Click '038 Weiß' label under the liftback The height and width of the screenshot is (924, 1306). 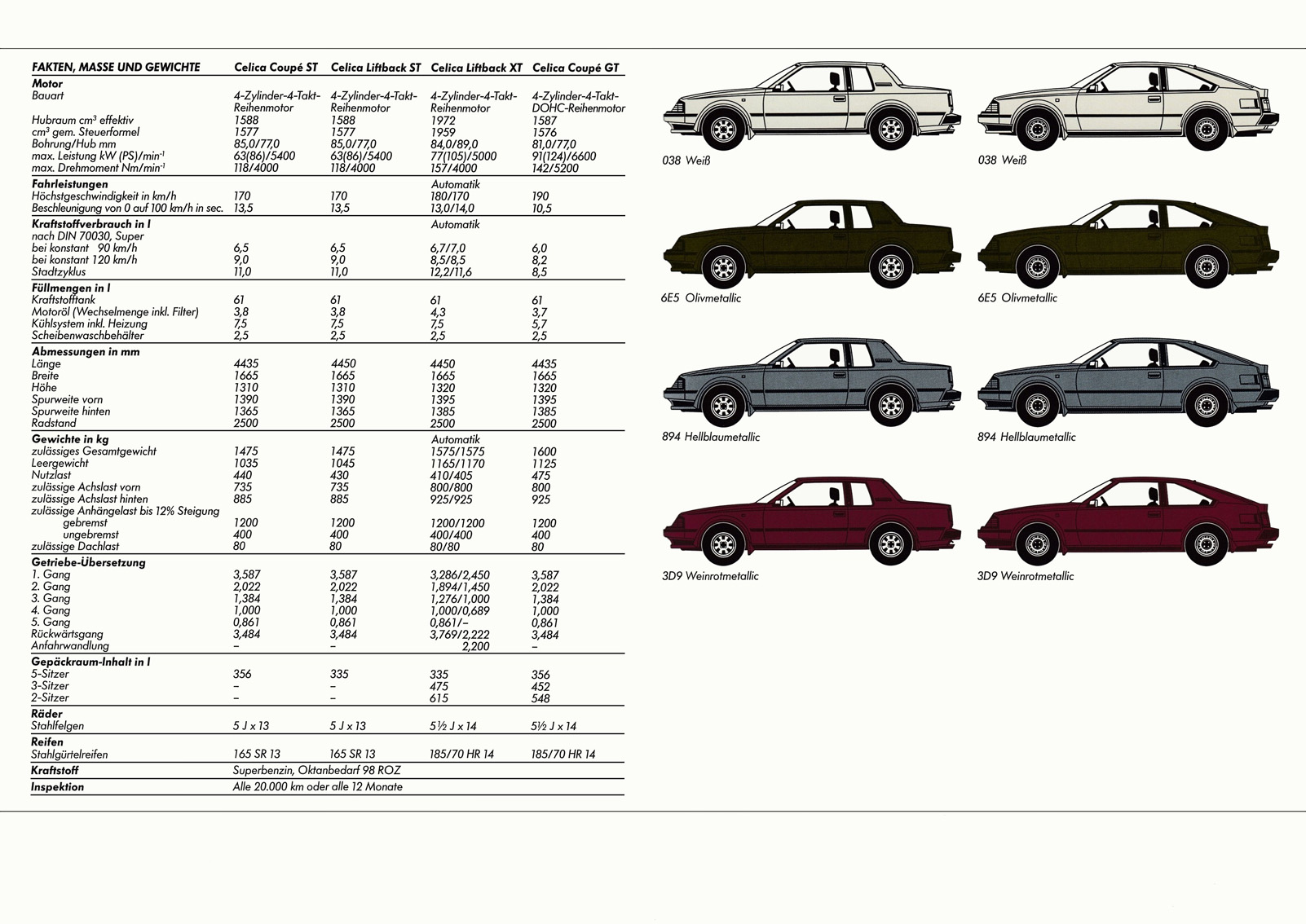[x=1002, y=161]
